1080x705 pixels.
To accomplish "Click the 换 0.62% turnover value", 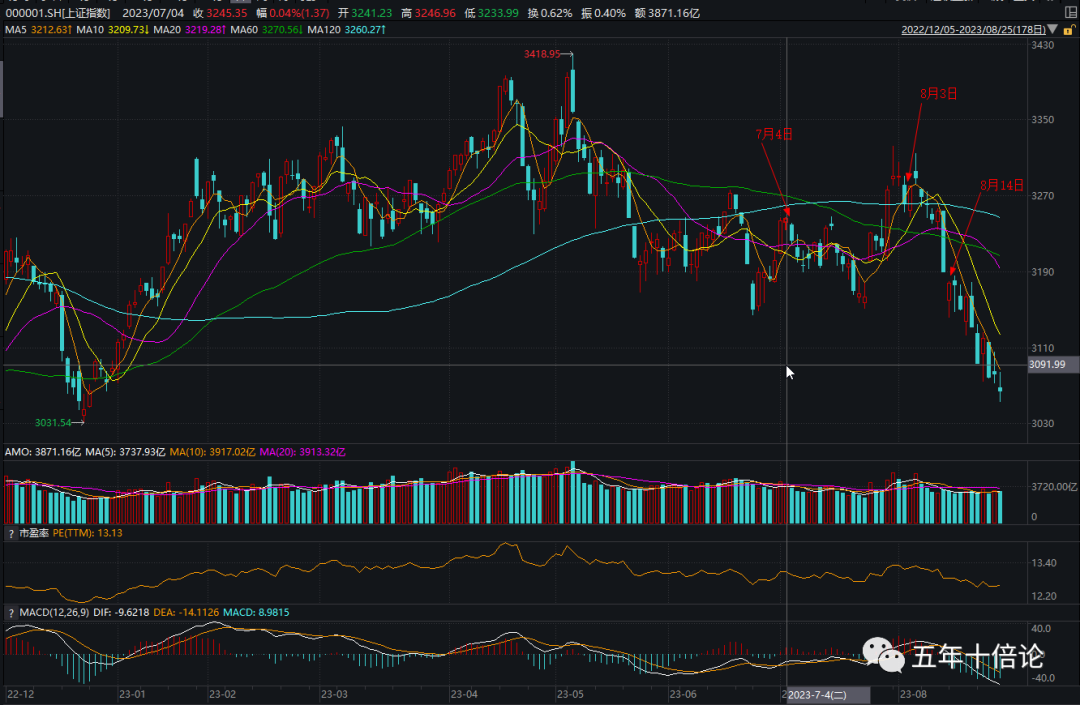I will click(x=550, y=13).
